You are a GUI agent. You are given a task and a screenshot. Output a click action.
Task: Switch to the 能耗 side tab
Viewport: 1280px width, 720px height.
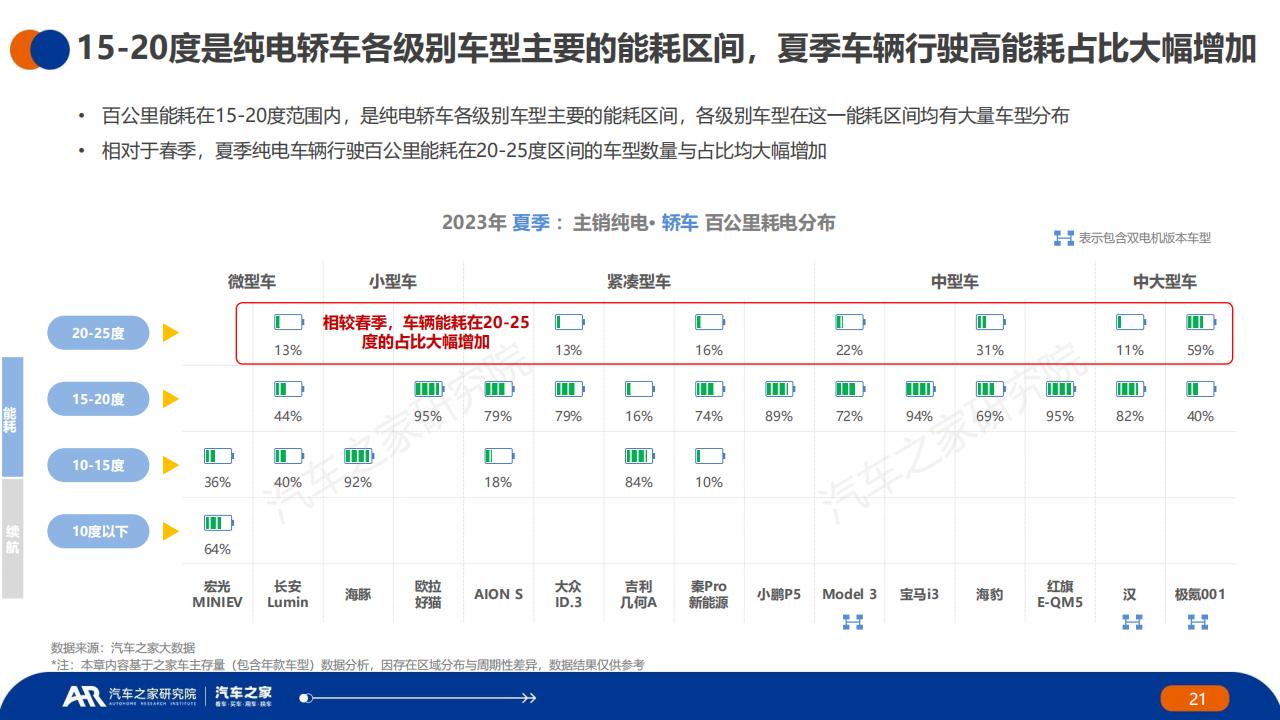[12, 417]
